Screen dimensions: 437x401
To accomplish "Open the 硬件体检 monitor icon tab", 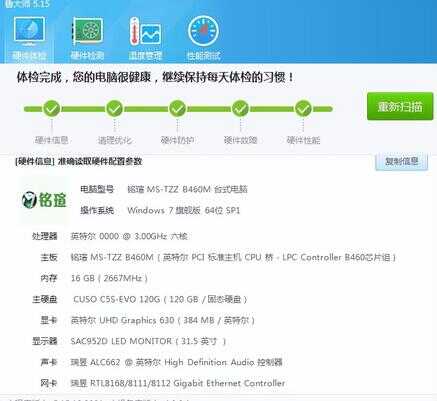I will [29, 38].
